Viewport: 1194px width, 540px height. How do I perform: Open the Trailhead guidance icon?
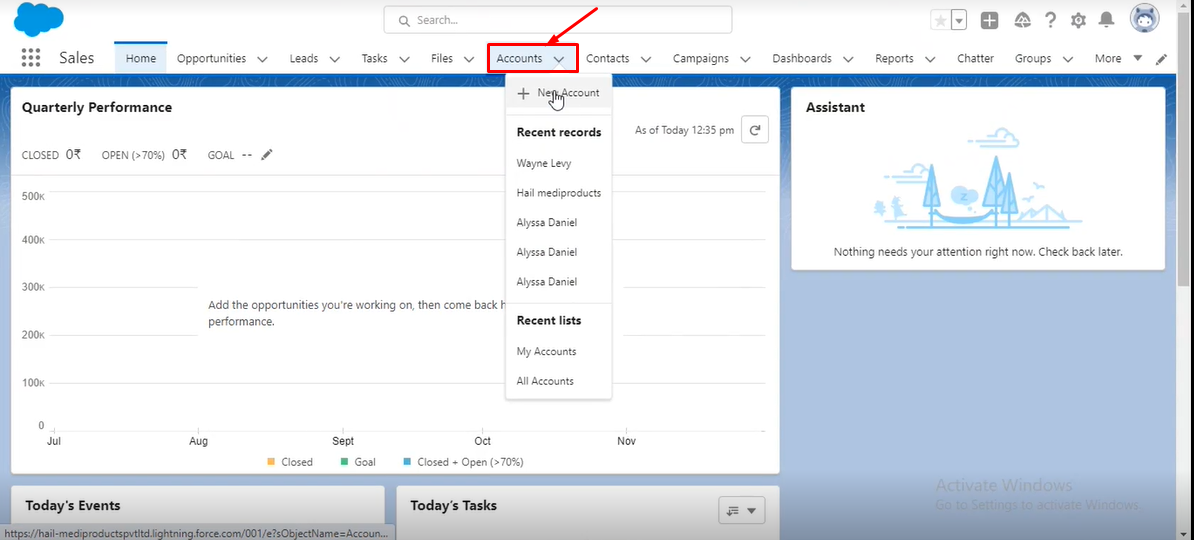(x=1023, y=21)
